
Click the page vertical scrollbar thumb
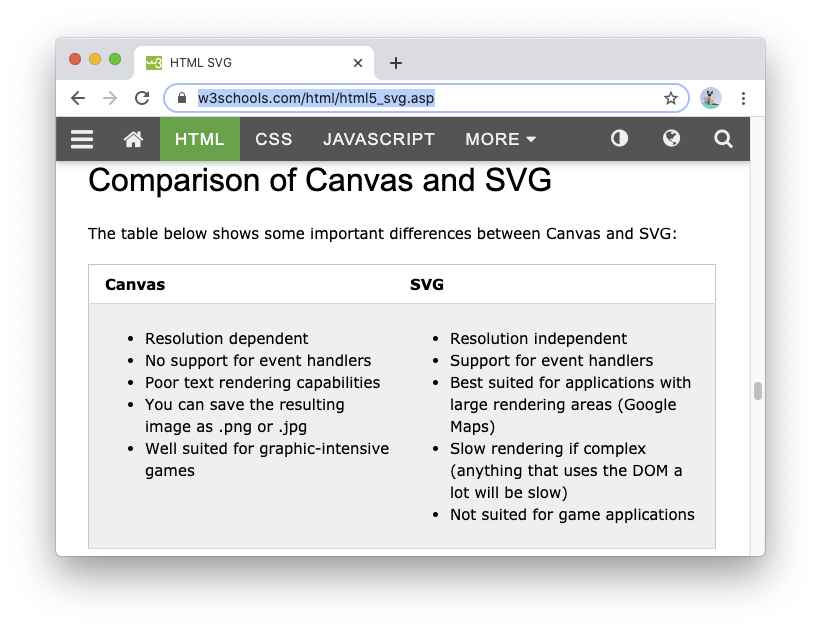pos(757,390)
